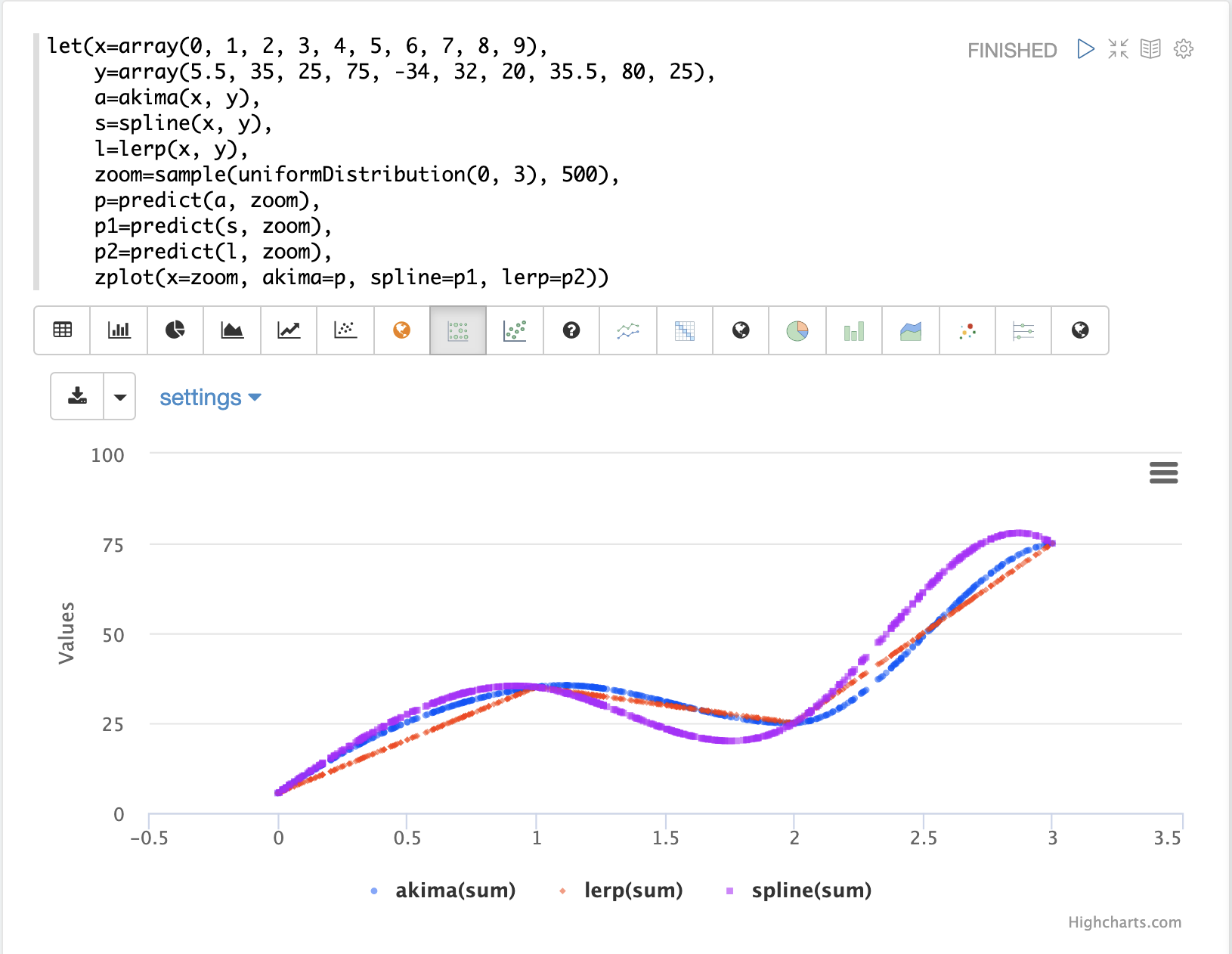Open the download format caret dropdown

click(x=119, y=397)
